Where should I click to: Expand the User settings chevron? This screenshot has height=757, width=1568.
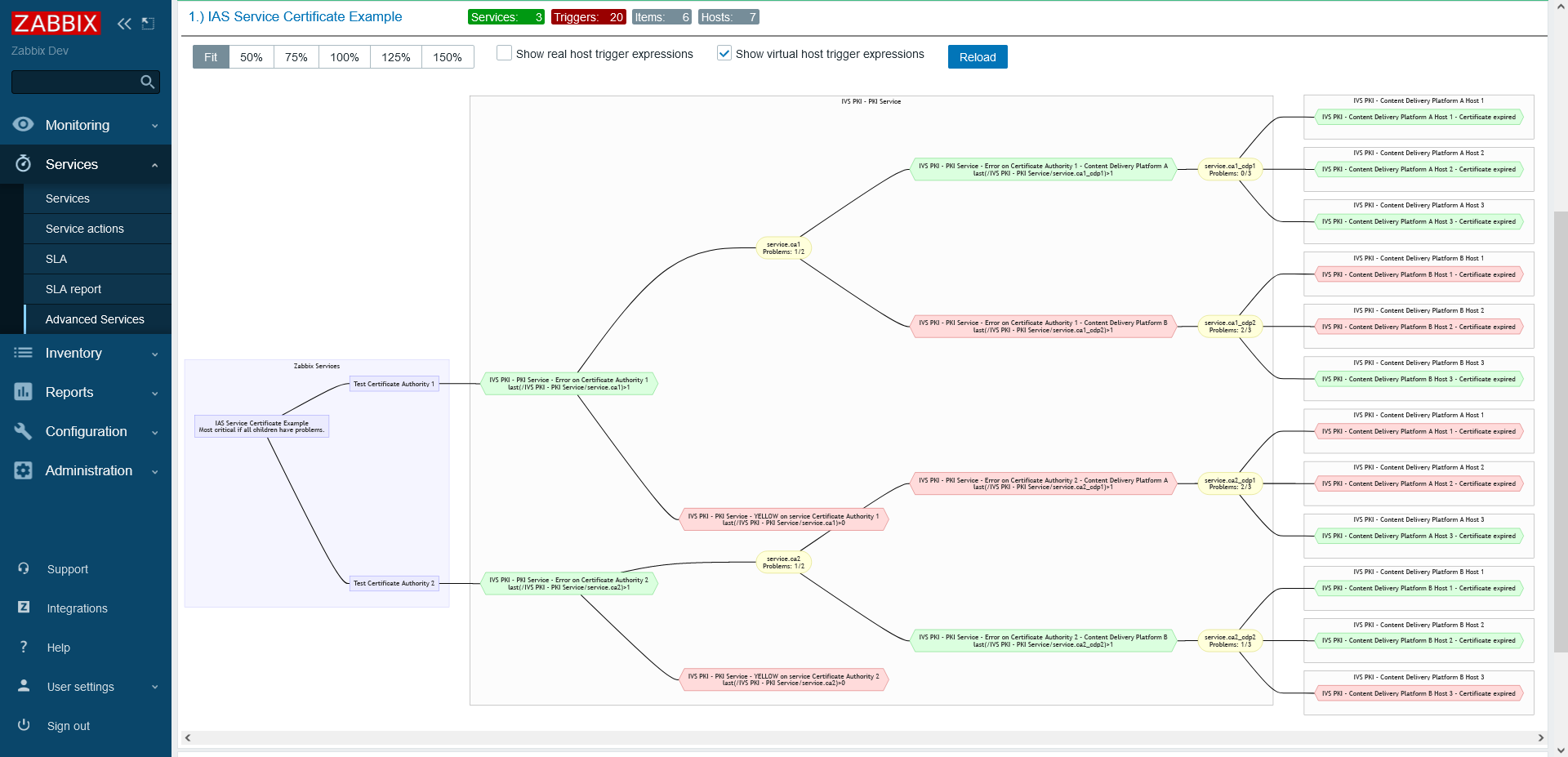tap(155, 688)
